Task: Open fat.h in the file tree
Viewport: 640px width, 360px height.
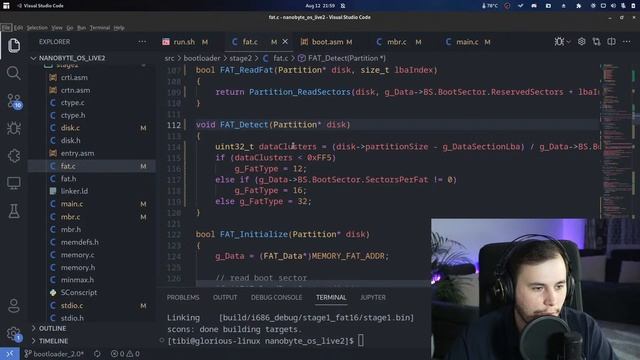Action: coord(68,179)
